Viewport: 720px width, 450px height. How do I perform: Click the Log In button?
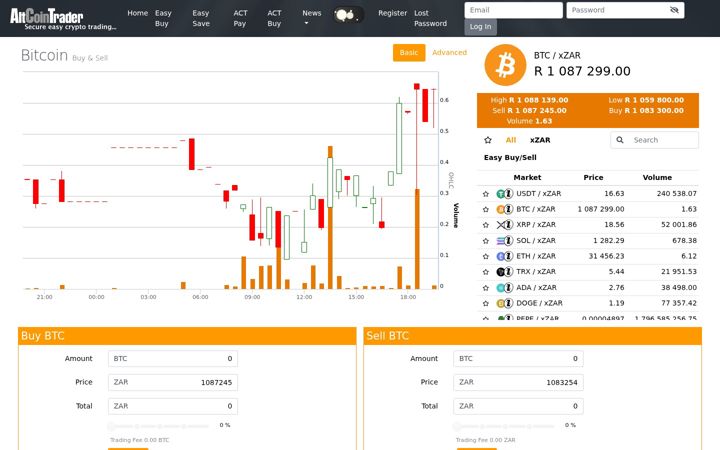[x=480, y=27]
